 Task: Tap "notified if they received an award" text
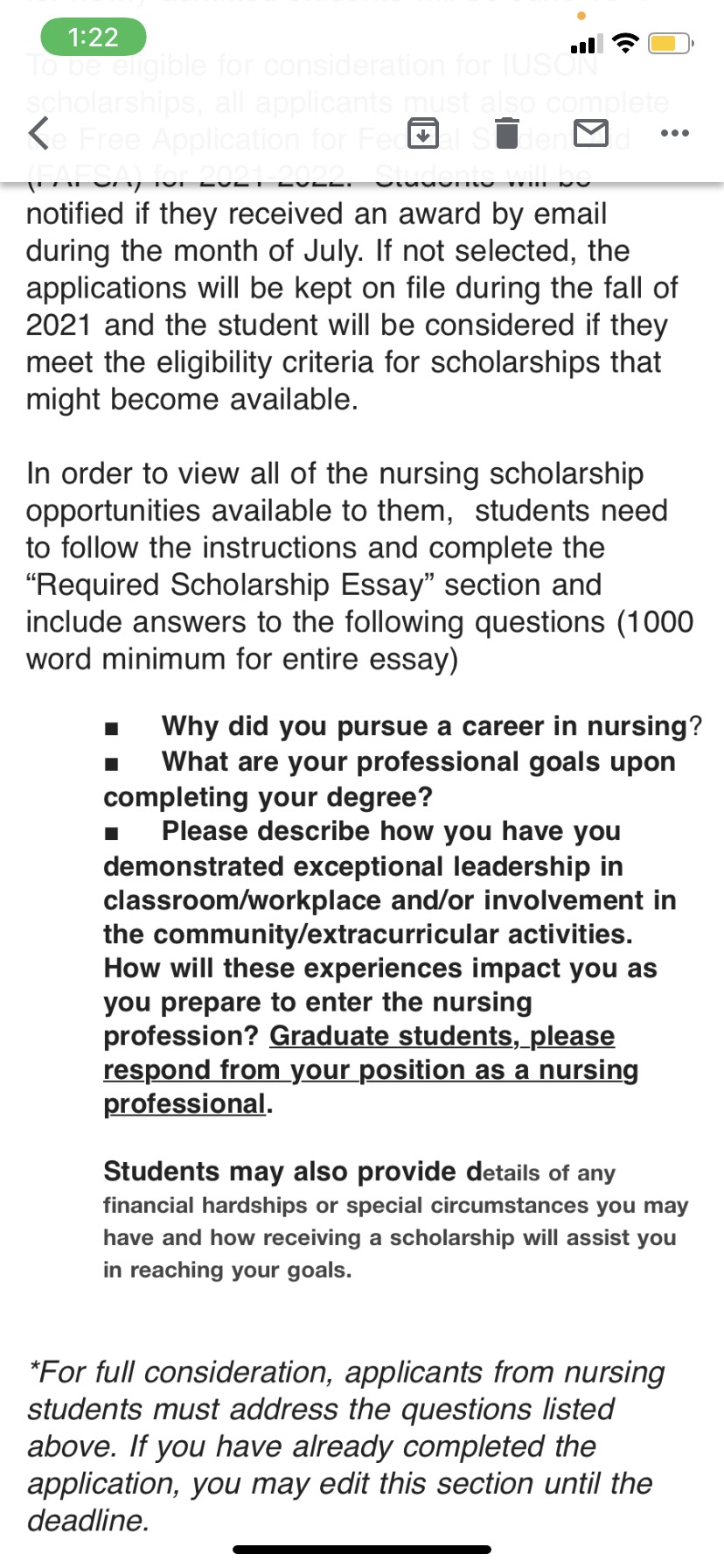pyautogui.click(x=316, y=214)
